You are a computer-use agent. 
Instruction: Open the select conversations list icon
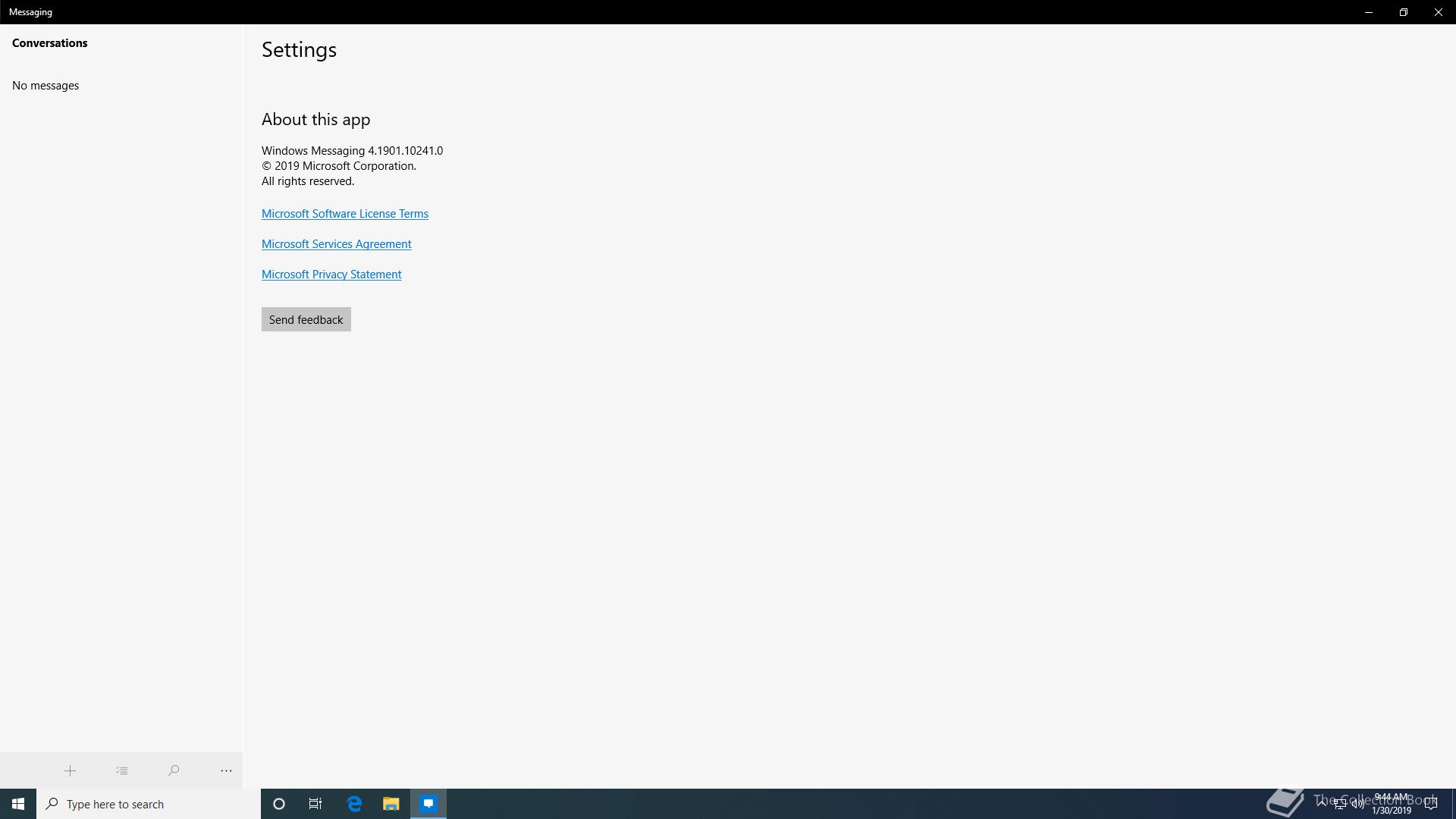121,770
